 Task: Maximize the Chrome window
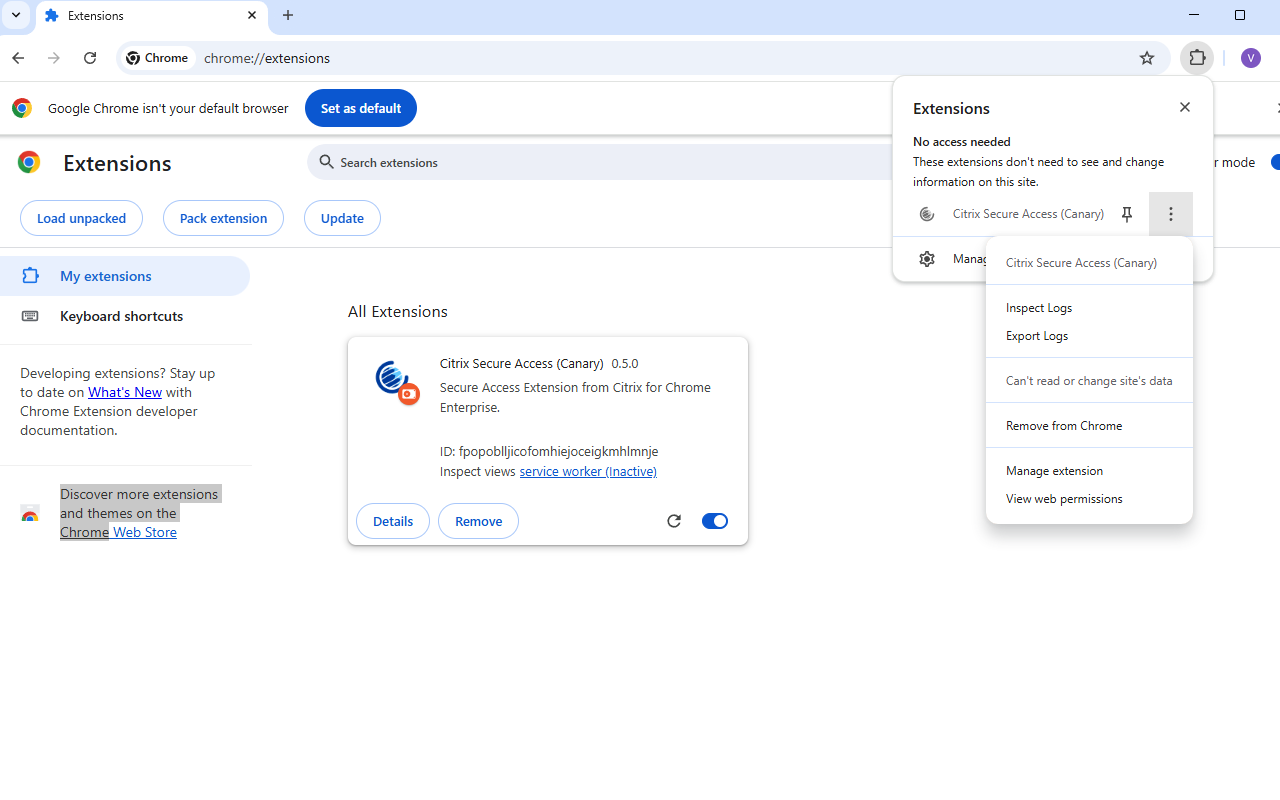pos(1240,15)
